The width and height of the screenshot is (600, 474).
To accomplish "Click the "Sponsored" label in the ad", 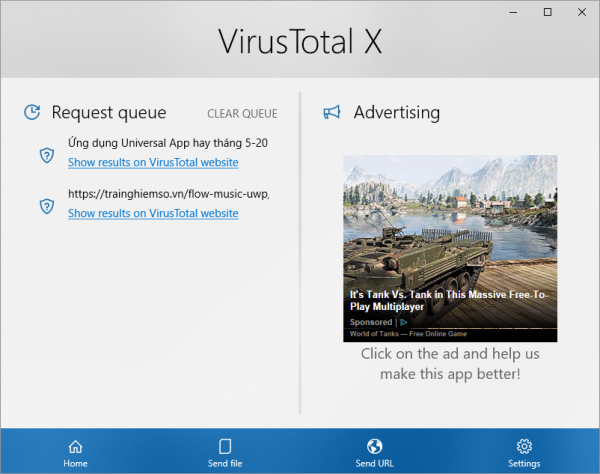I will pos(371,322).
